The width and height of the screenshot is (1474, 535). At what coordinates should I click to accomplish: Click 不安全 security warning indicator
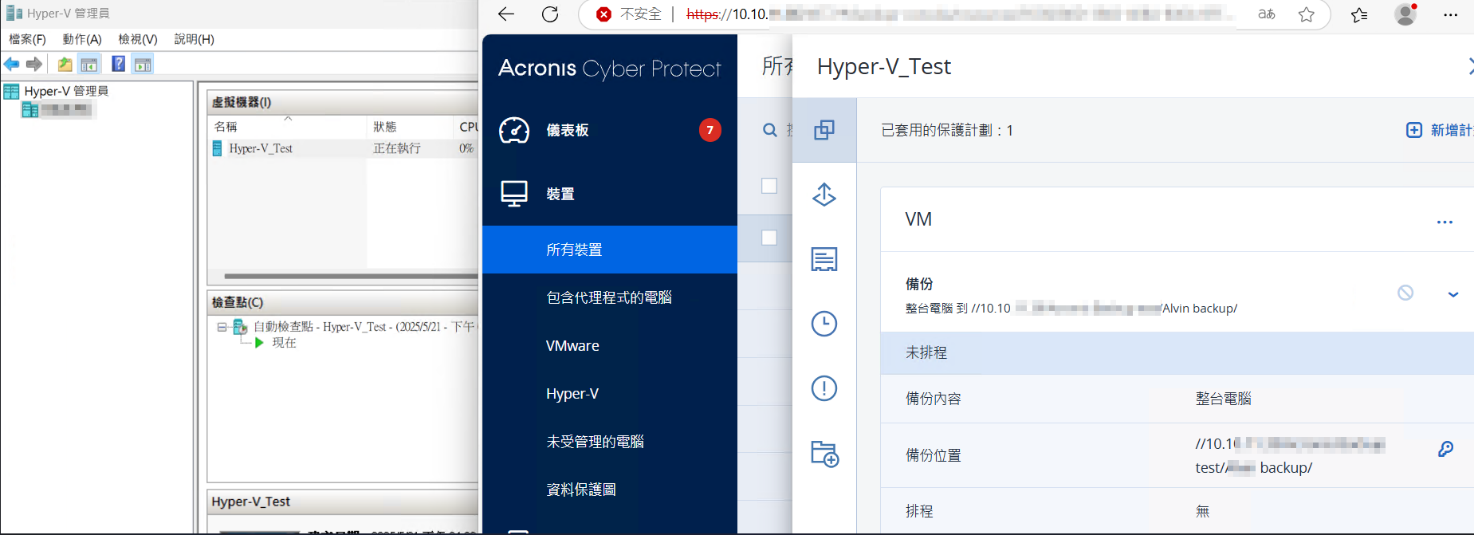[x=628, y=14]
